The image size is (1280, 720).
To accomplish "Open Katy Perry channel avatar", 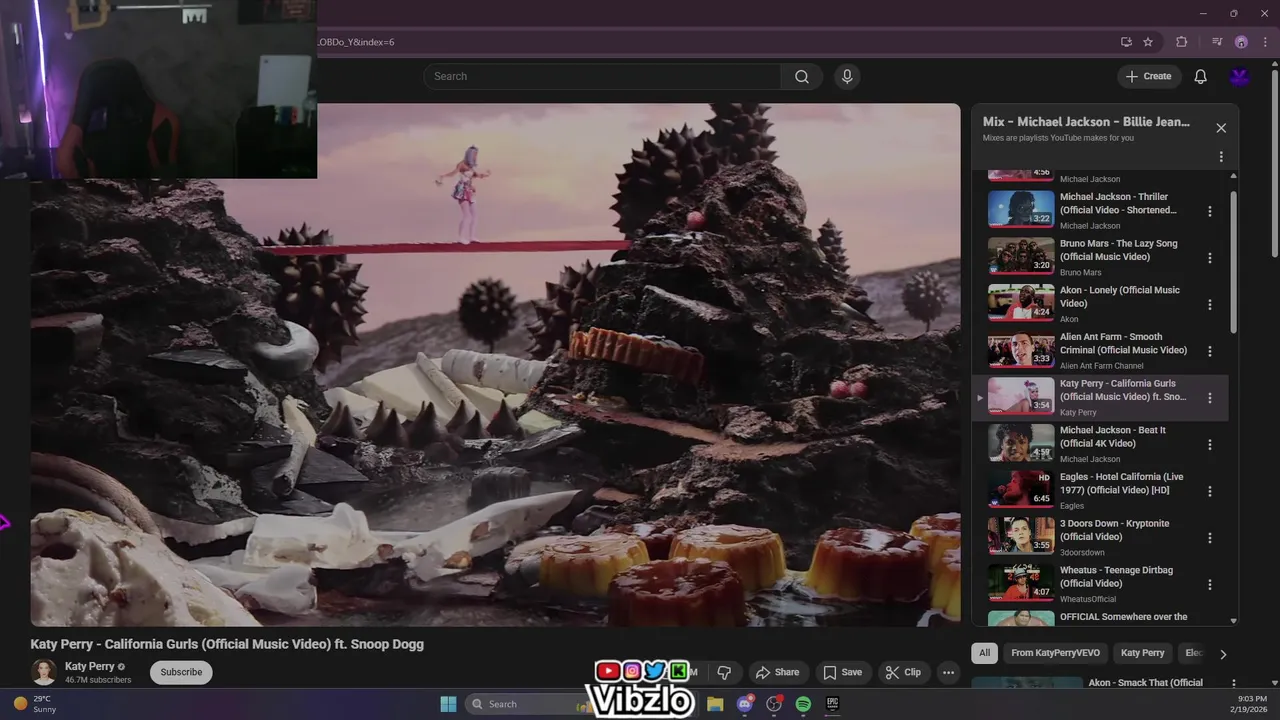I will pos(43,672).
